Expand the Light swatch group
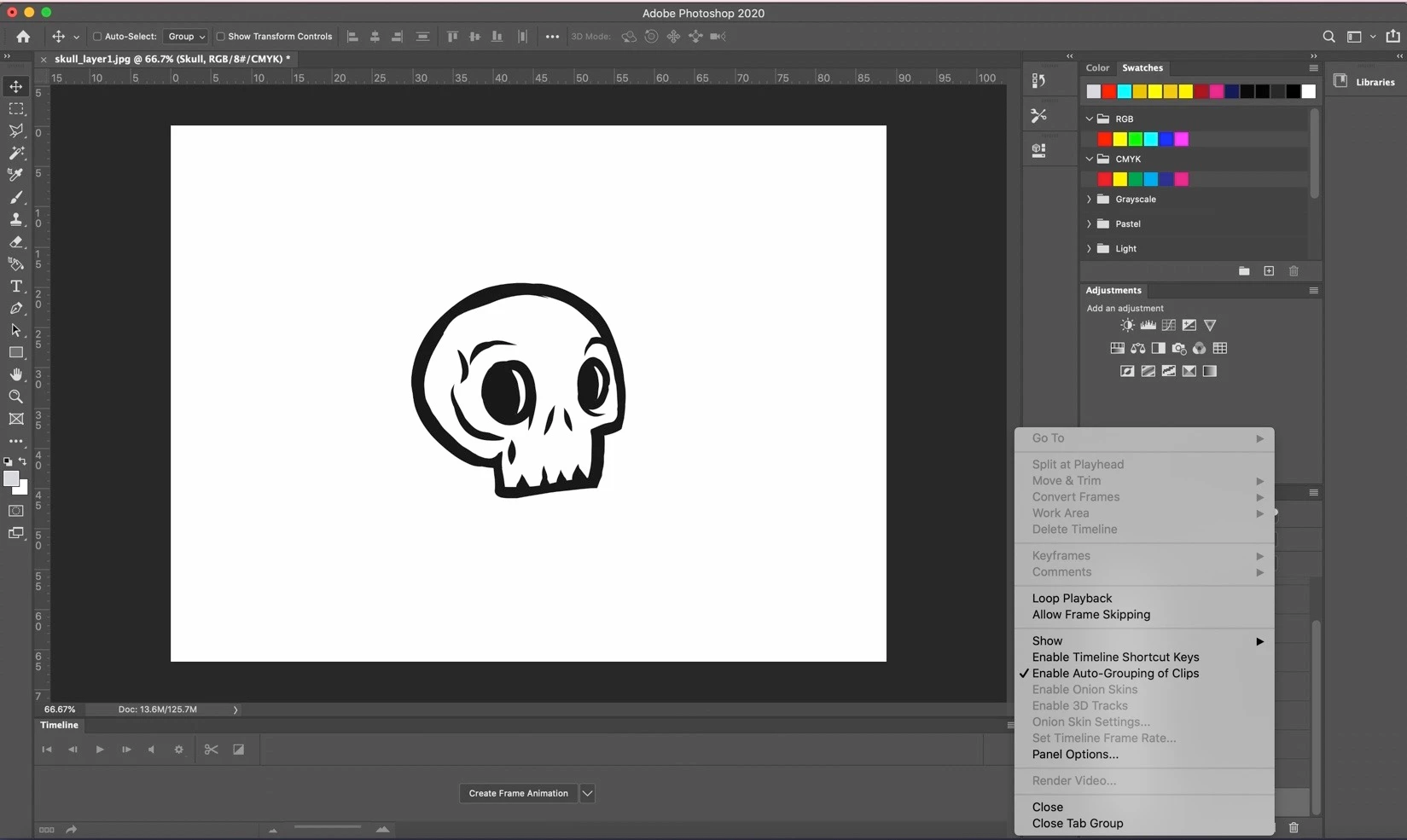 click(1089, 249)
